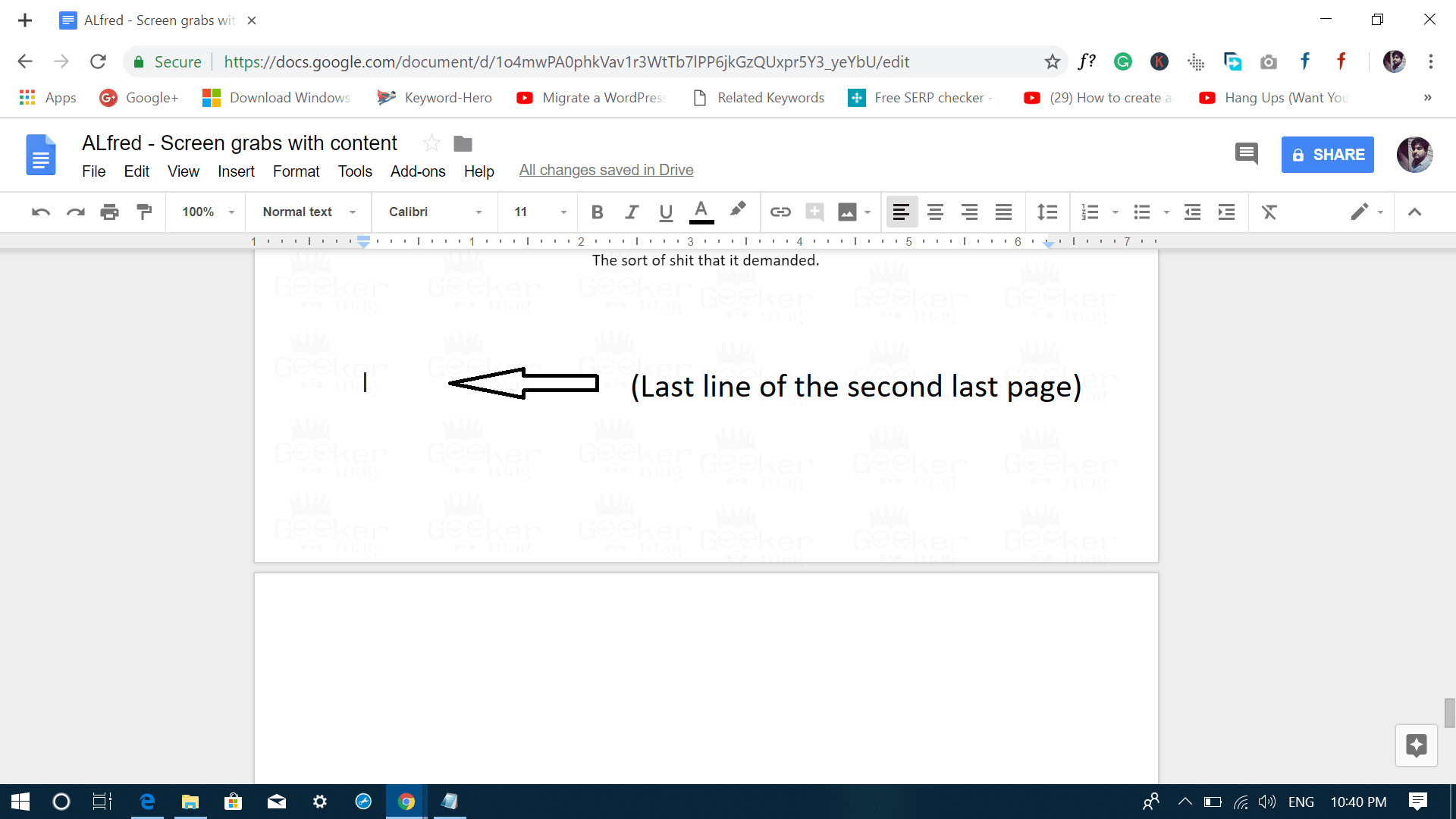
Task: Open the Insert menu
Action: click(234, 170)
